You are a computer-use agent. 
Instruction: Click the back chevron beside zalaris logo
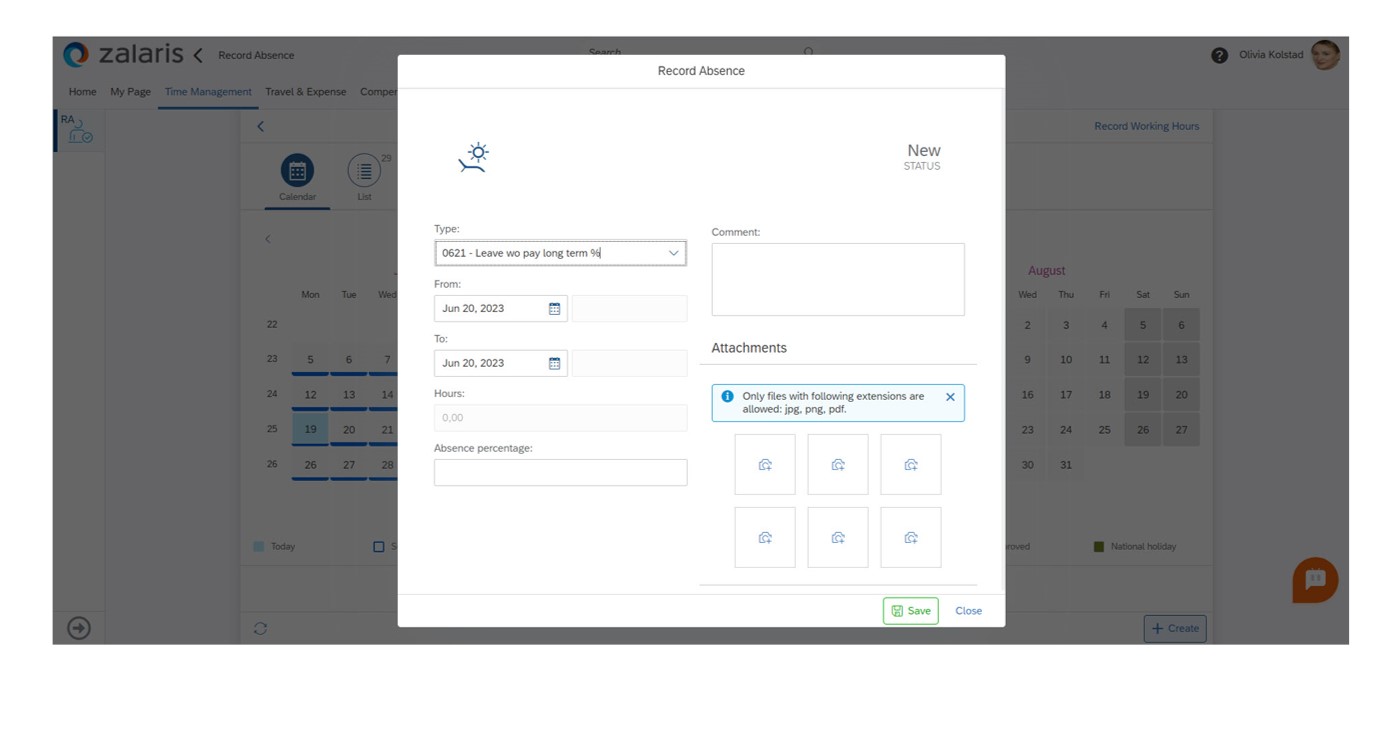point(198,56)
